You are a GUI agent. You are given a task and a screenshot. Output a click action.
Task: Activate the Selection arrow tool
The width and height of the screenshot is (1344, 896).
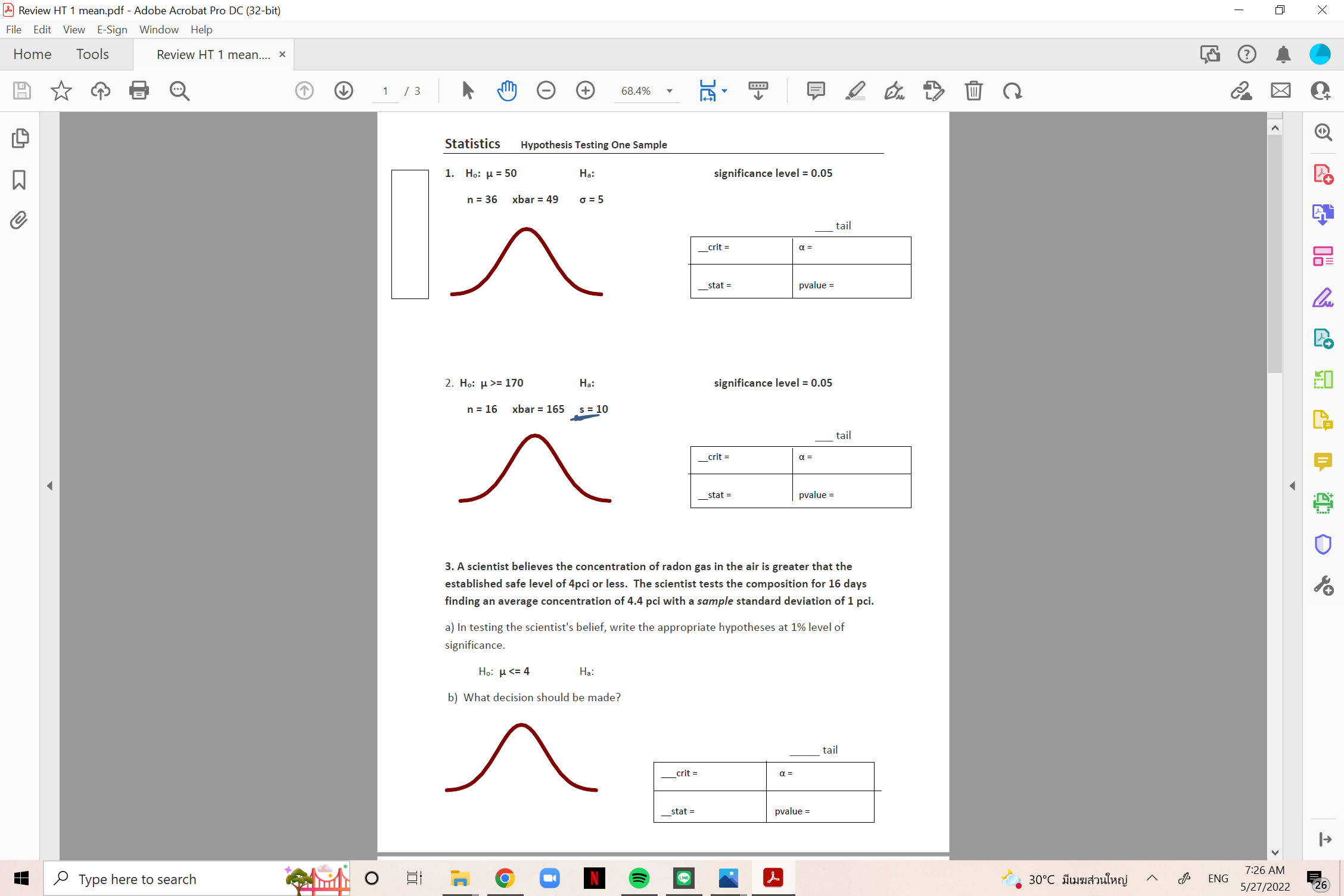(468, 91)
